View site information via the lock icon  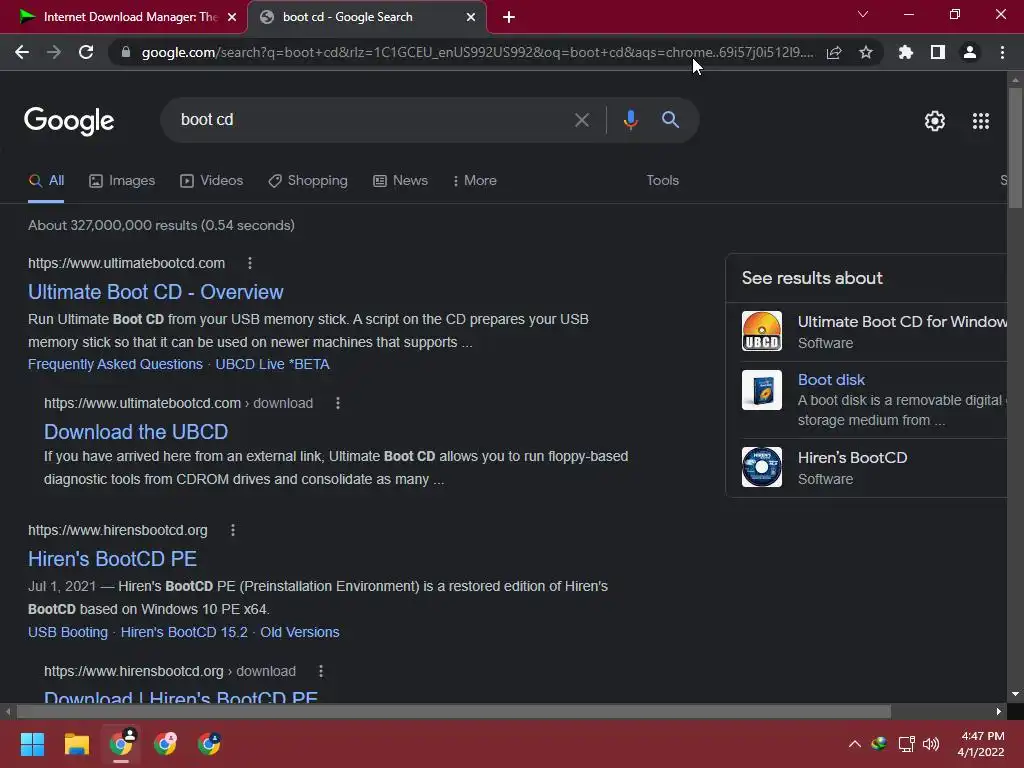[x=126, y=52]
